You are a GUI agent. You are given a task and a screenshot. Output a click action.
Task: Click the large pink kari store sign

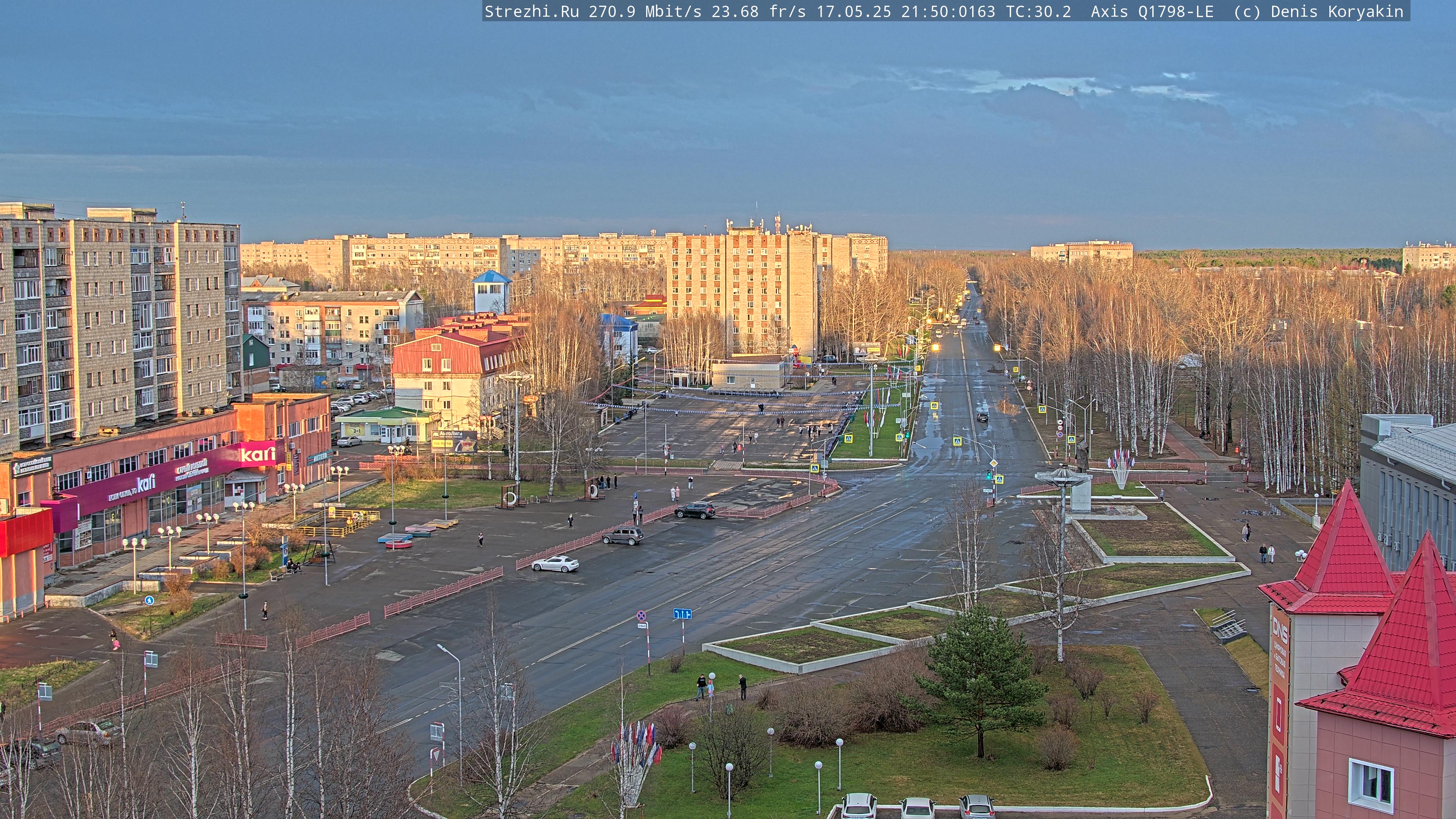(258, 454)
